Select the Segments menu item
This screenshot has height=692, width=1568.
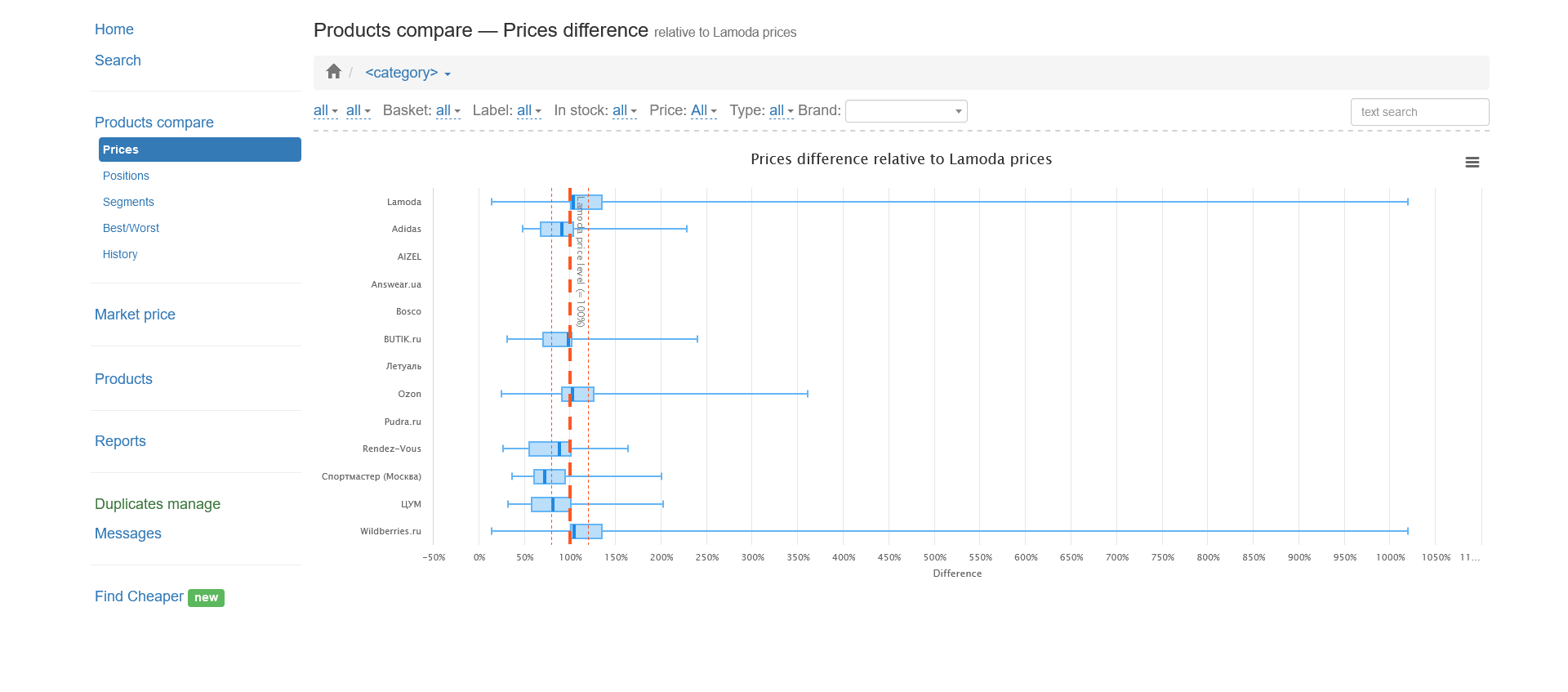click(x=128, y=202)
